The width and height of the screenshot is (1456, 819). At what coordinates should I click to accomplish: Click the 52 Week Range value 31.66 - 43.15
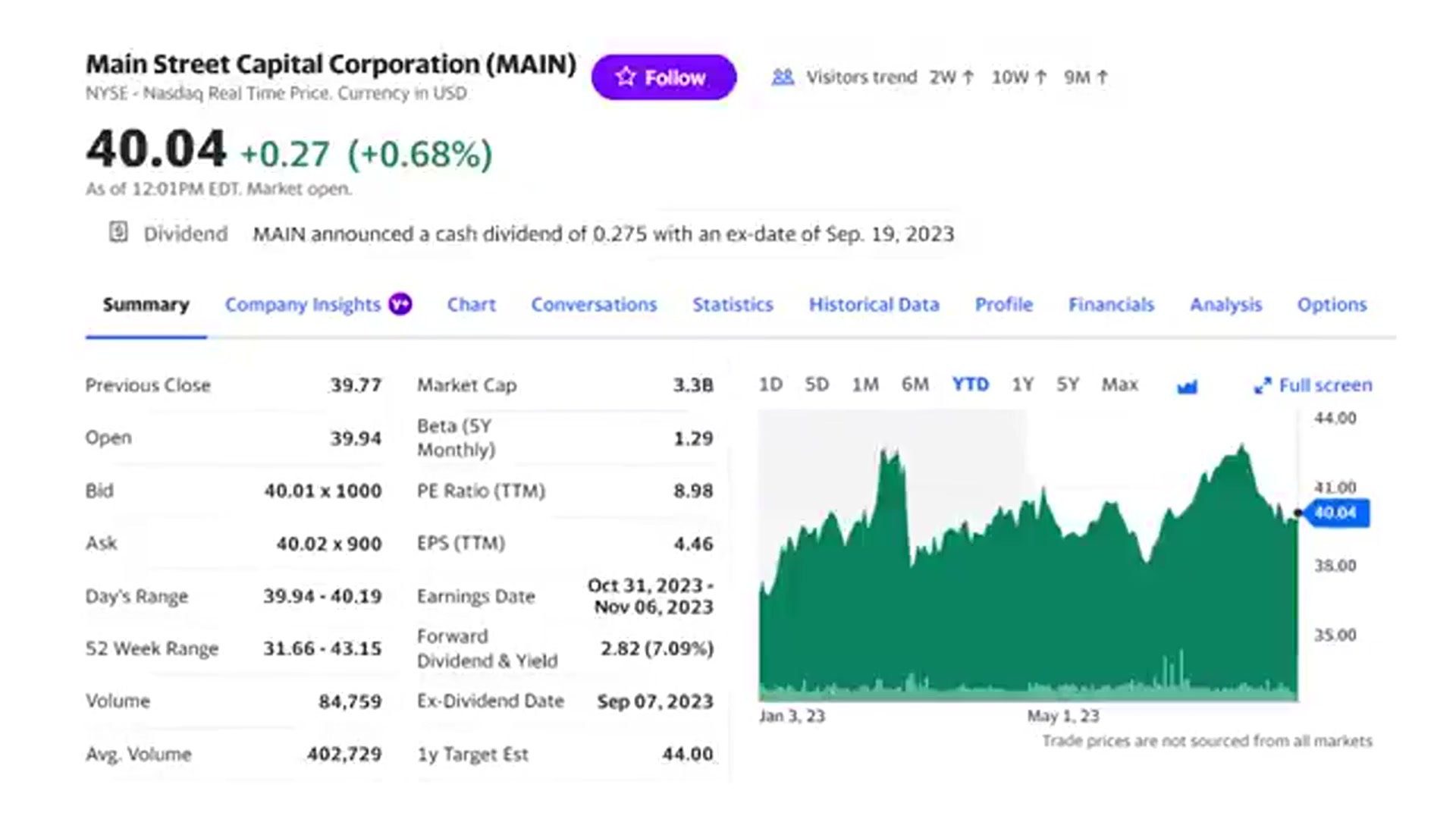(x=322, y=648)
